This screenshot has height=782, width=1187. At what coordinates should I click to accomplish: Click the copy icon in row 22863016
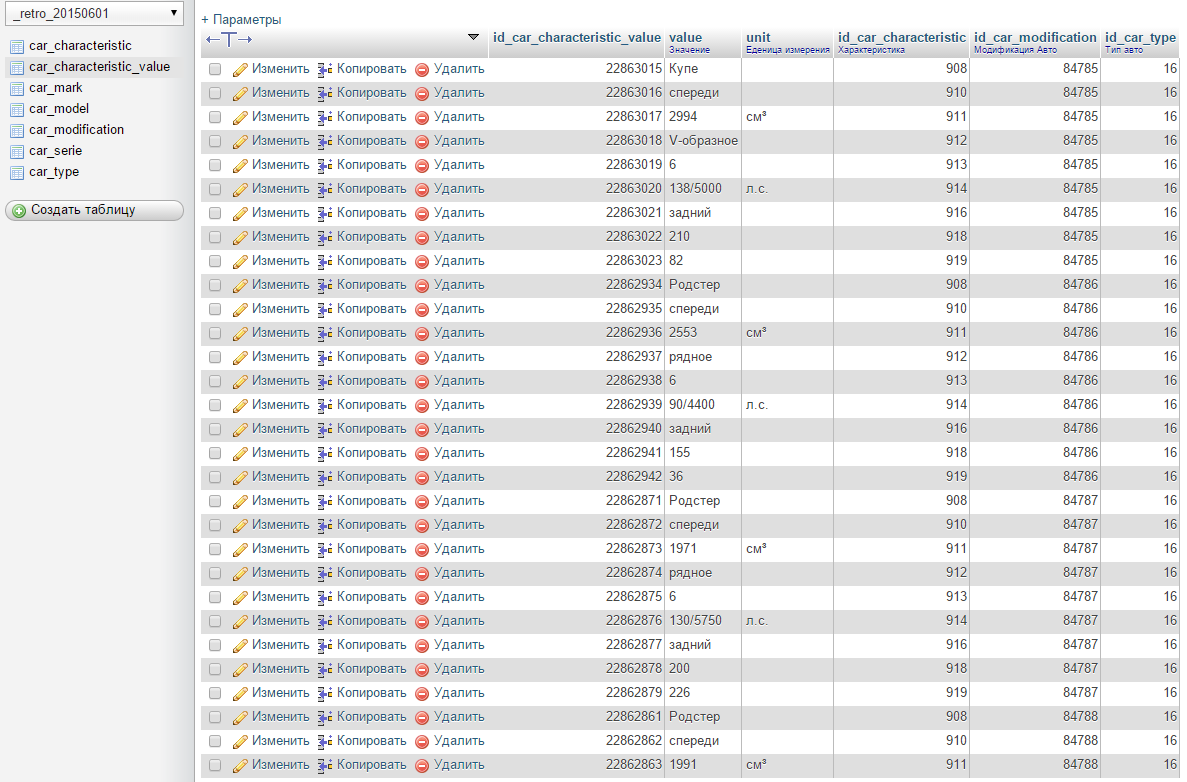pyautogui.click(x=325, y=94)
